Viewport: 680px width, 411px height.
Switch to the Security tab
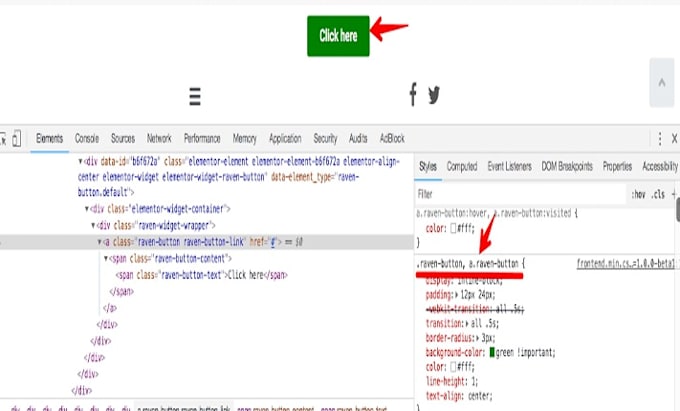click(x=325, y=139)
